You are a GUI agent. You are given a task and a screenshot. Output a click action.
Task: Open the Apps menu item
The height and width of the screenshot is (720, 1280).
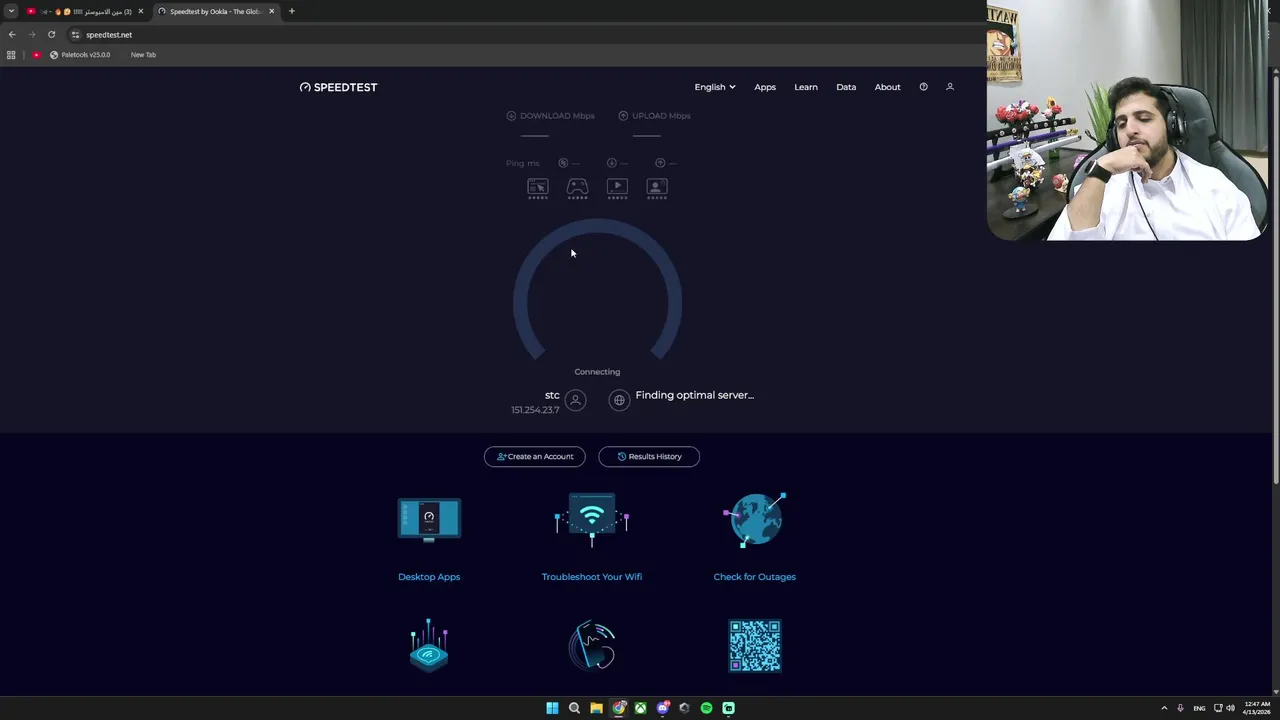point(765,87)
